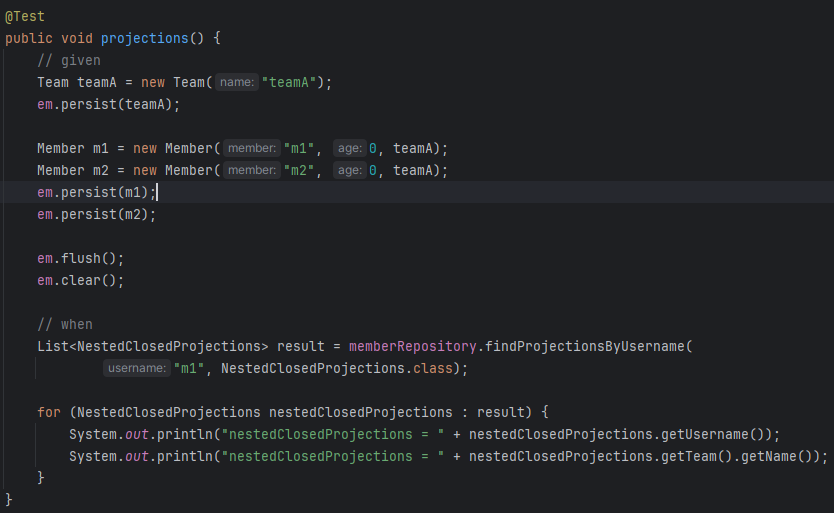Click the 'username:' parameter hint
This screenshot has height=513, width=834.
[137, 368]
